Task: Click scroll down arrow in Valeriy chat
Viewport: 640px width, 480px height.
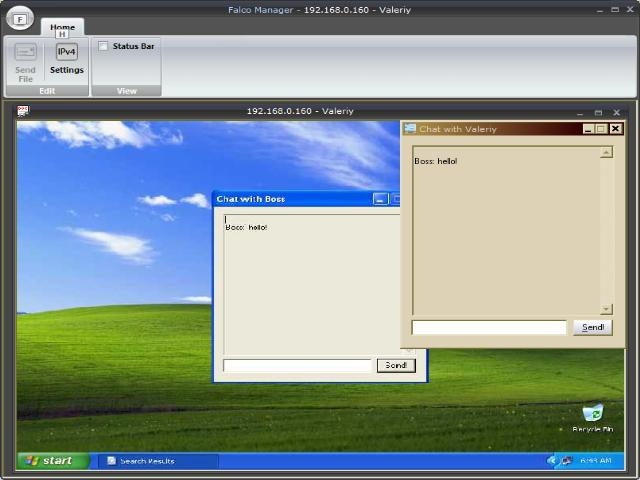Action: (x=606, y=309)
